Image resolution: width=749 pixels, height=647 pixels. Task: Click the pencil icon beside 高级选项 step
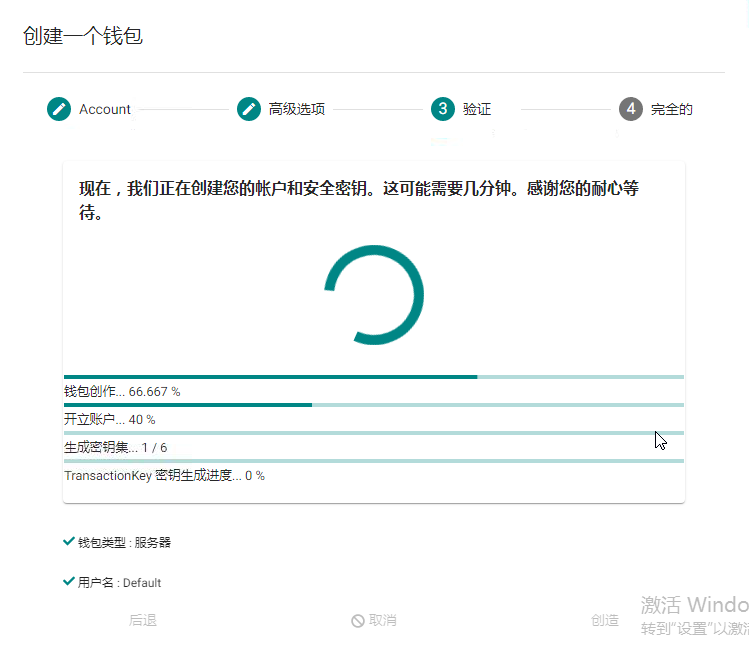pos(249,109)
